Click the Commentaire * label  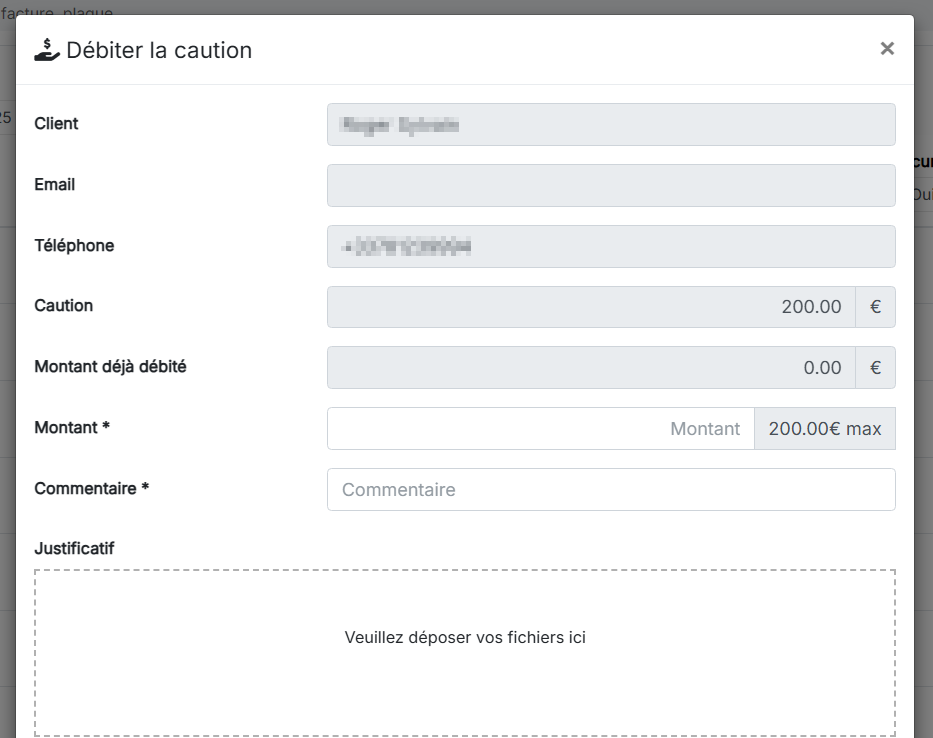[91, 489]
